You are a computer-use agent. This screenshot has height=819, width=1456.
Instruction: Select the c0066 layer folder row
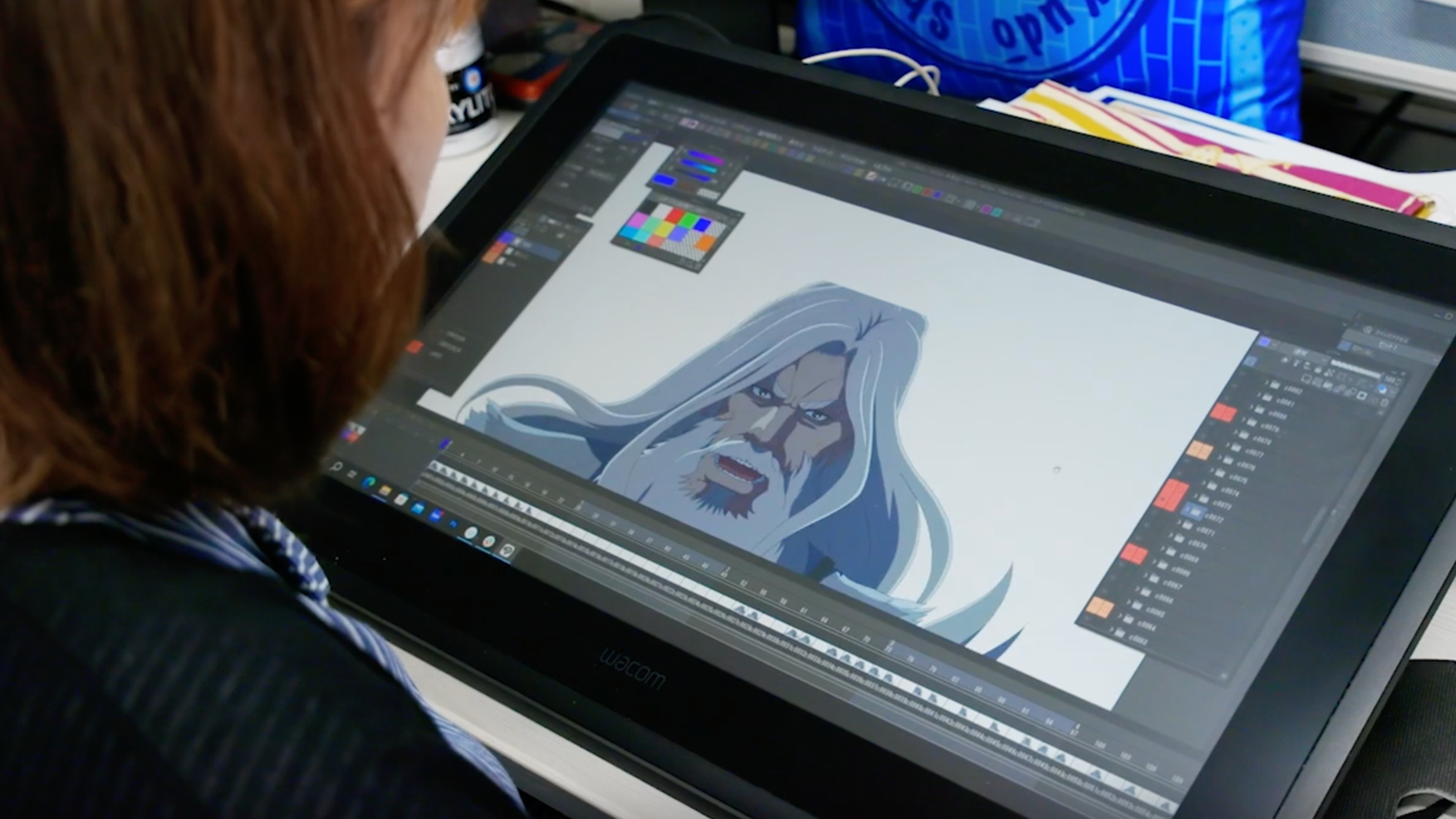1156,596
